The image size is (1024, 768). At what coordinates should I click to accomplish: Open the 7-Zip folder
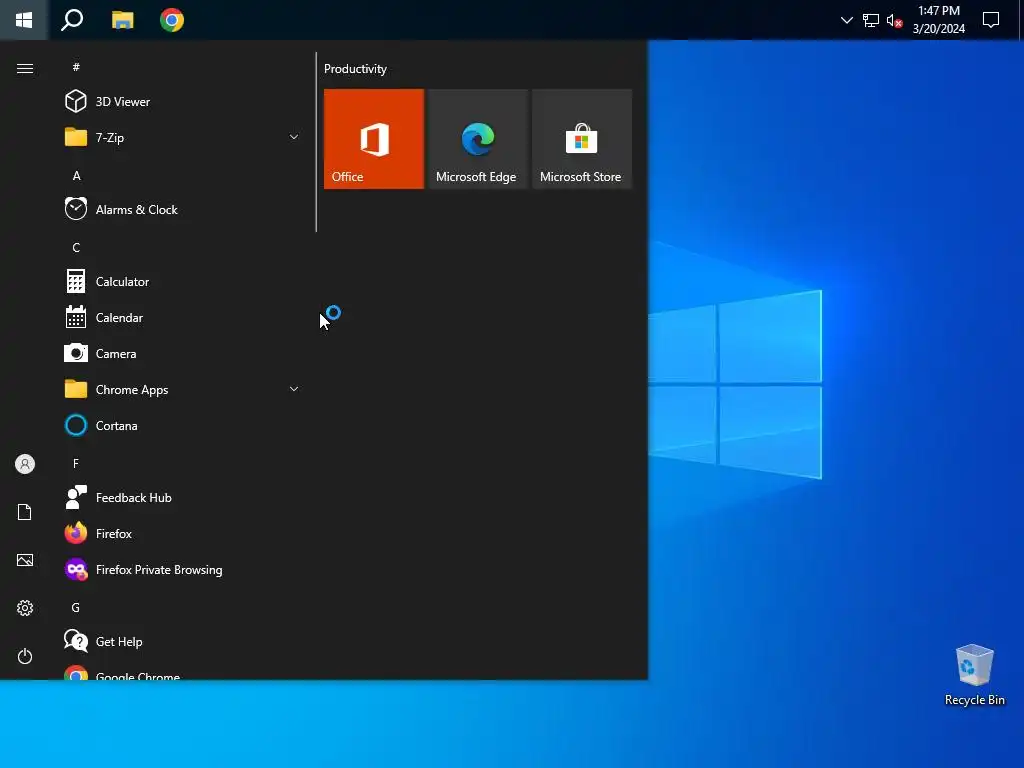180,137
